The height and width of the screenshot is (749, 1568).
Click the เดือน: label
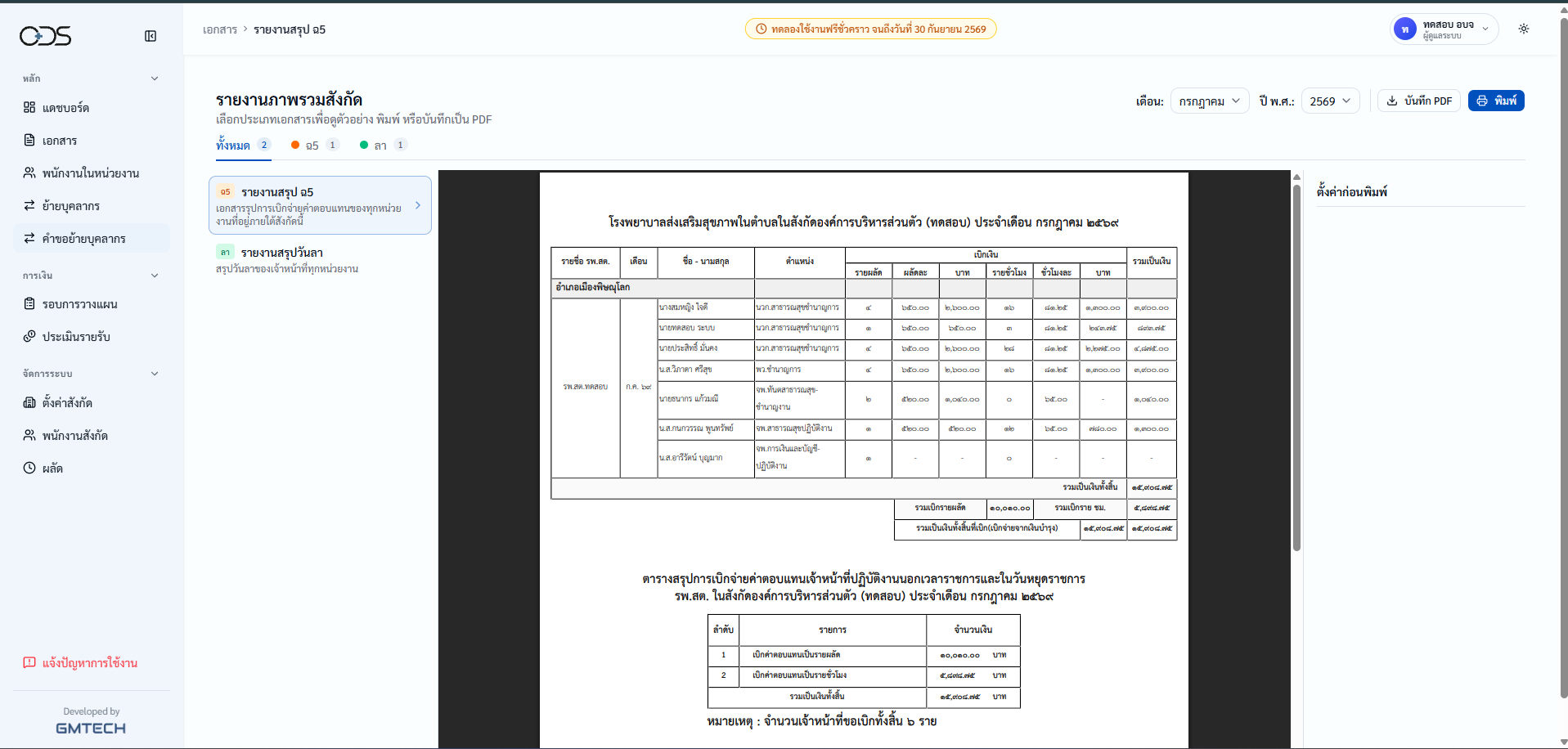[x=1149, y=101]
